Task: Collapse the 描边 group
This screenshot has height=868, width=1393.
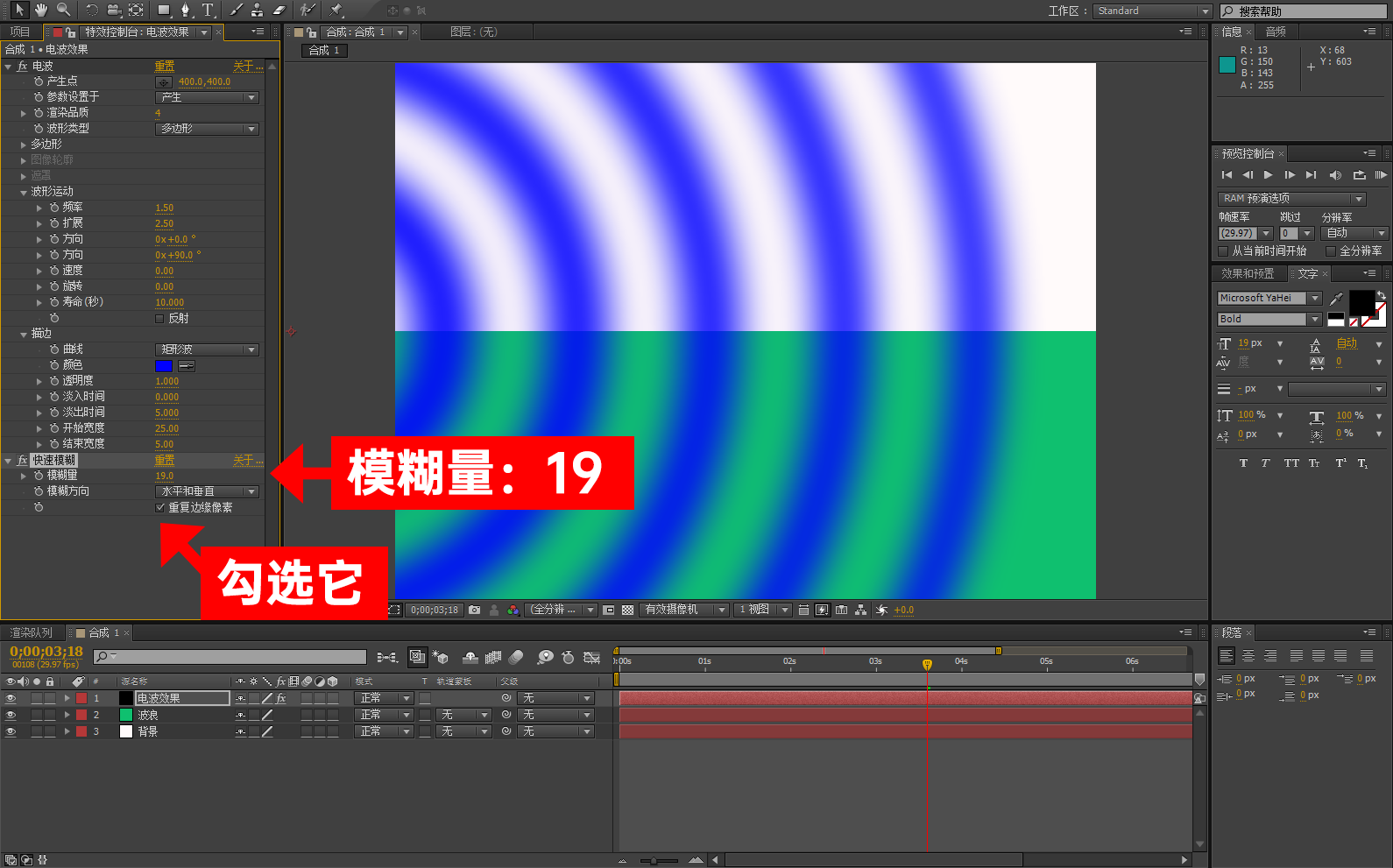Action: 24,334
